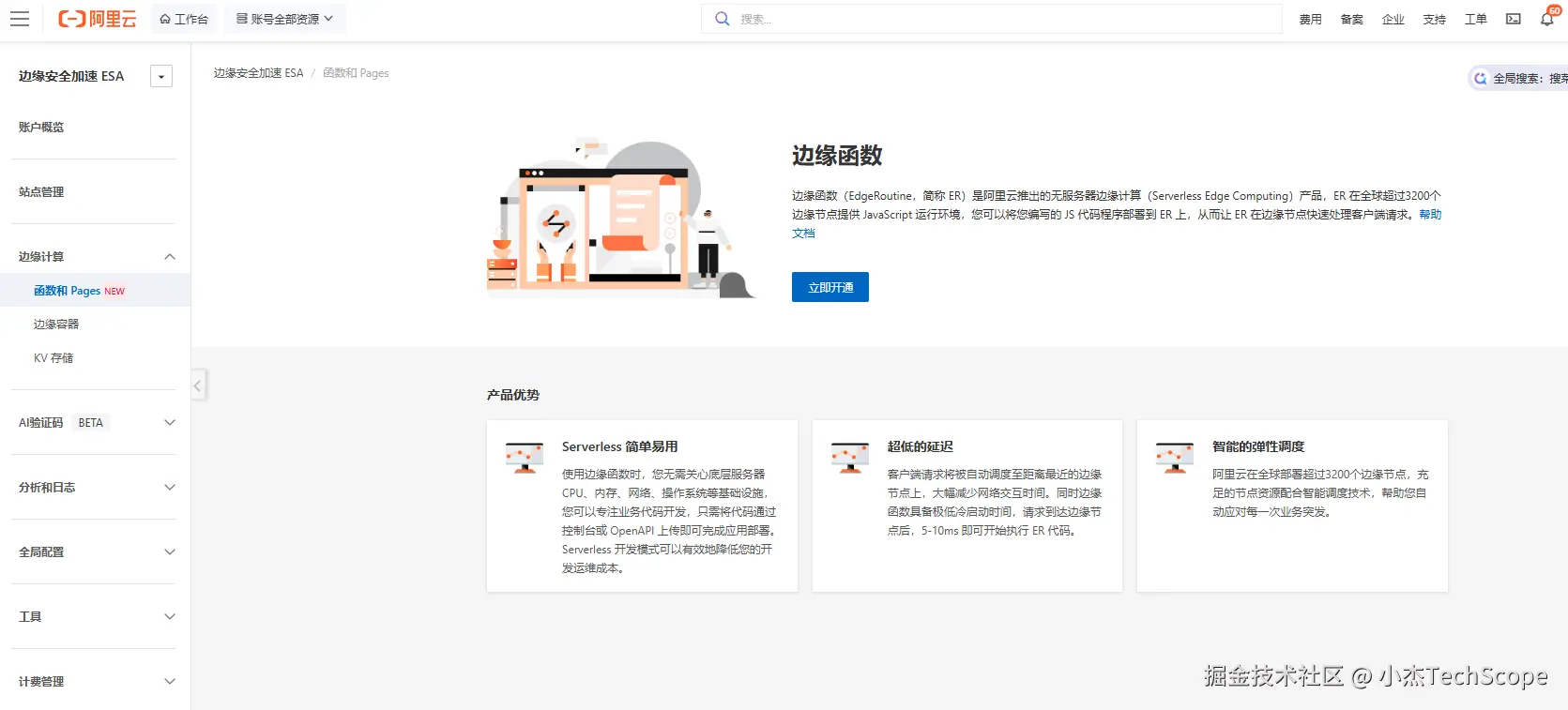
Task: Click the 超低的延迟 card icon
Action: click(850, 458)
